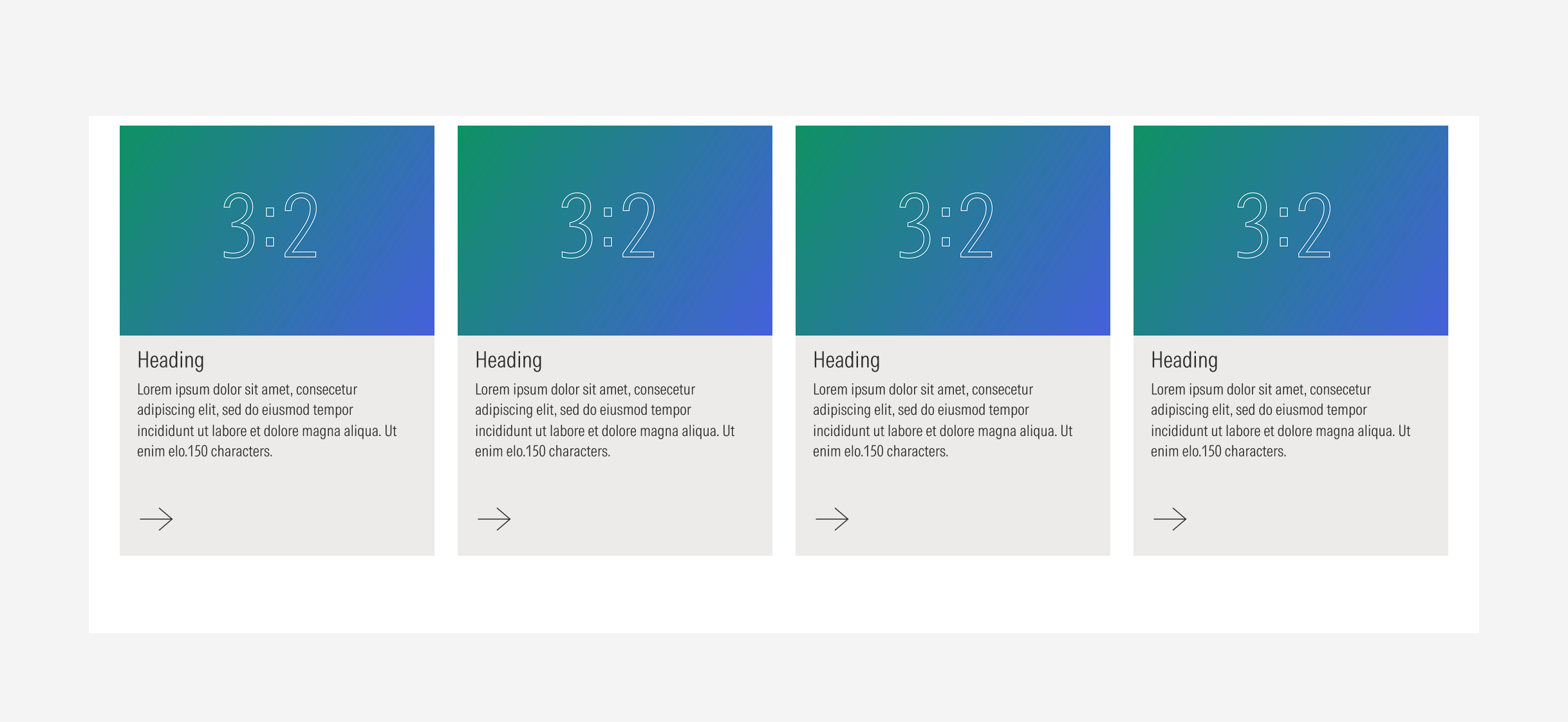Click the arrow icon on the fourth card

click(1171, 519)
